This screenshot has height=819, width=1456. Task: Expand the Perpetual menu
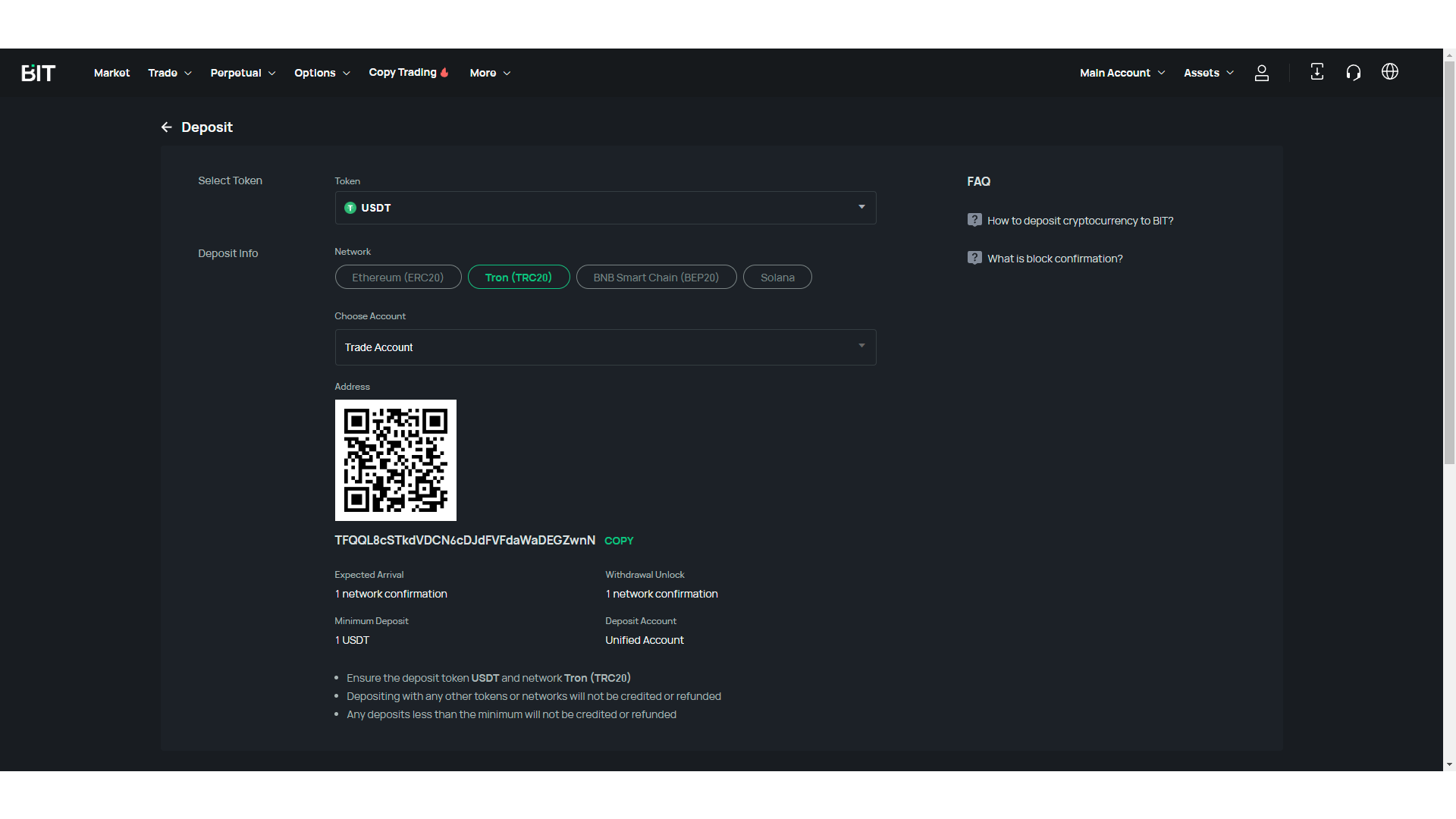[243, 73]
